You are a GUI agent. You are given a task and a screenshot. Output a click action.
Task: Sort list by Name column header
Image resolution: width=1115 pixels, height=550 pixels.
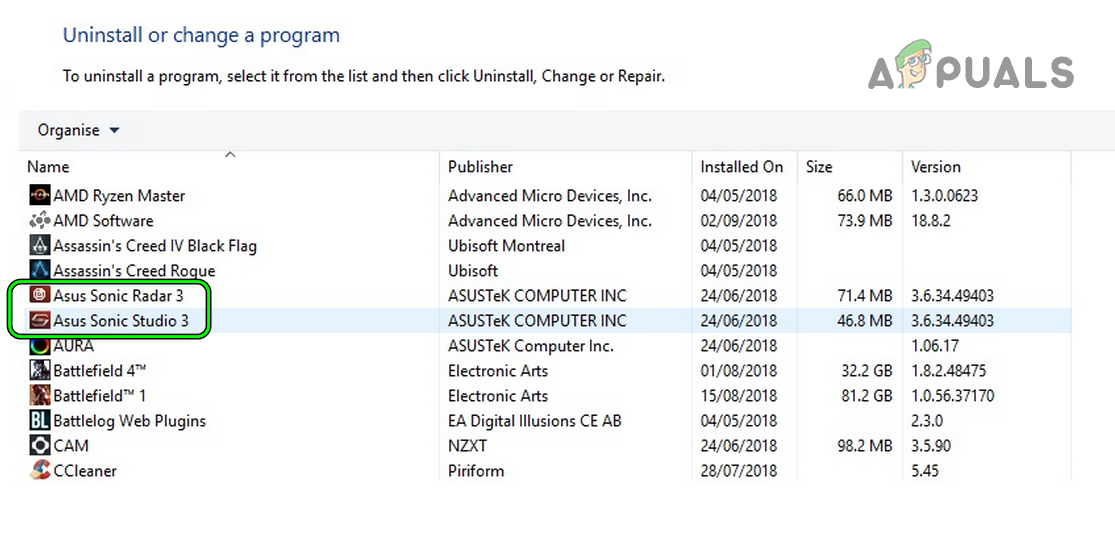coord(48,167)
